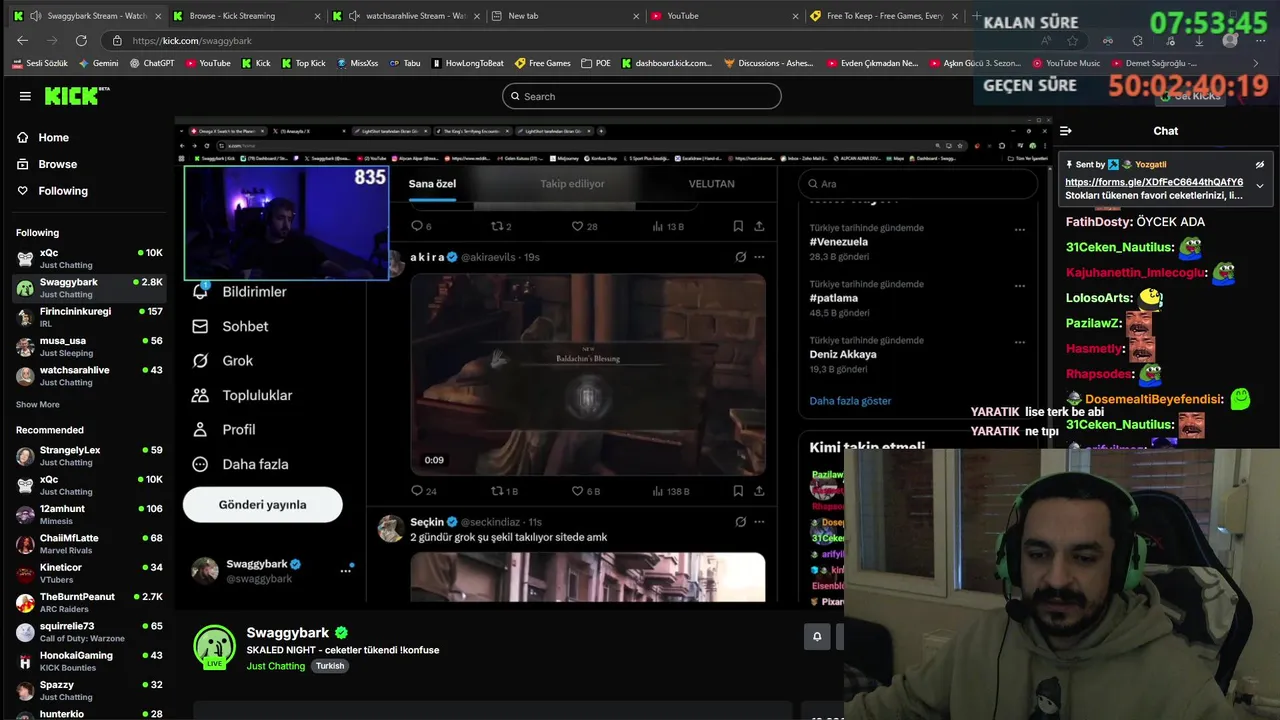
Task: Go back with the browser back arrow
Action: (x=22, y=40)
